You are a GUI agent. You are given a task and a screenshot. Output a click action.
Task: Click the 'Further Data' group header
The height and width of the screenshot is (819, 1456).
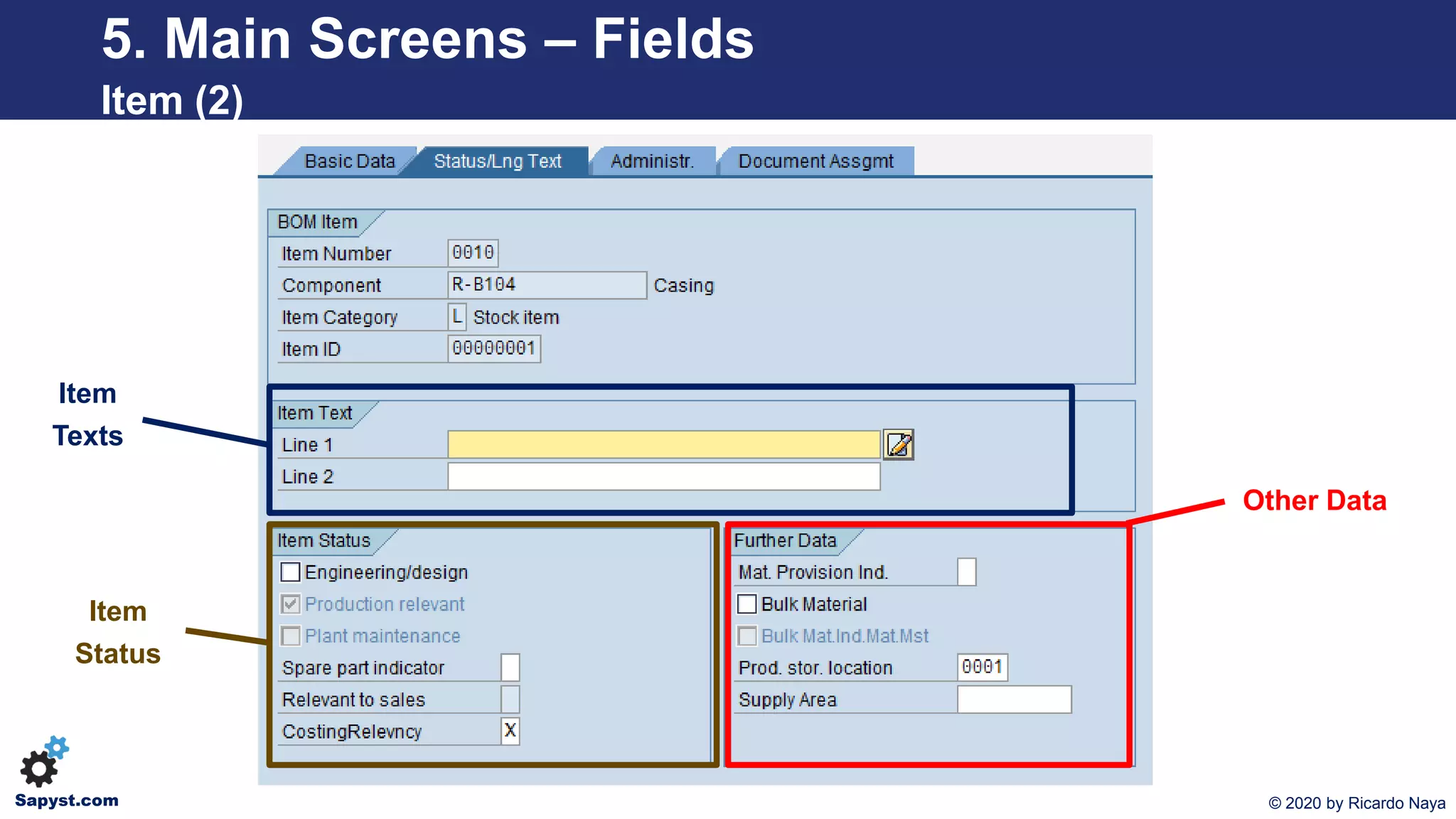coord(785,541)
